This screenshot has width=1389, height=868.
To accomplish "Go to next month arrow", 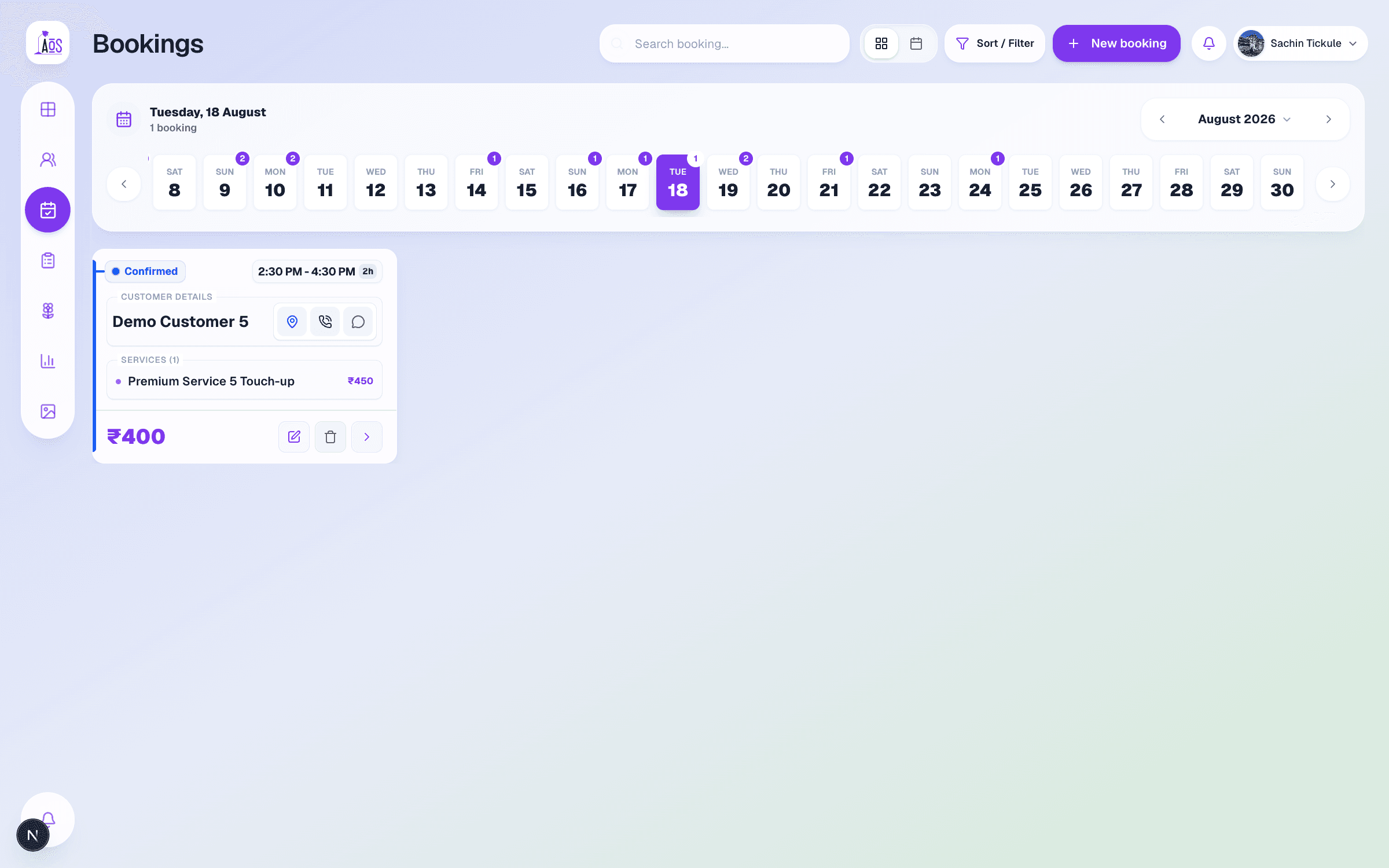I will point(1329,119).
